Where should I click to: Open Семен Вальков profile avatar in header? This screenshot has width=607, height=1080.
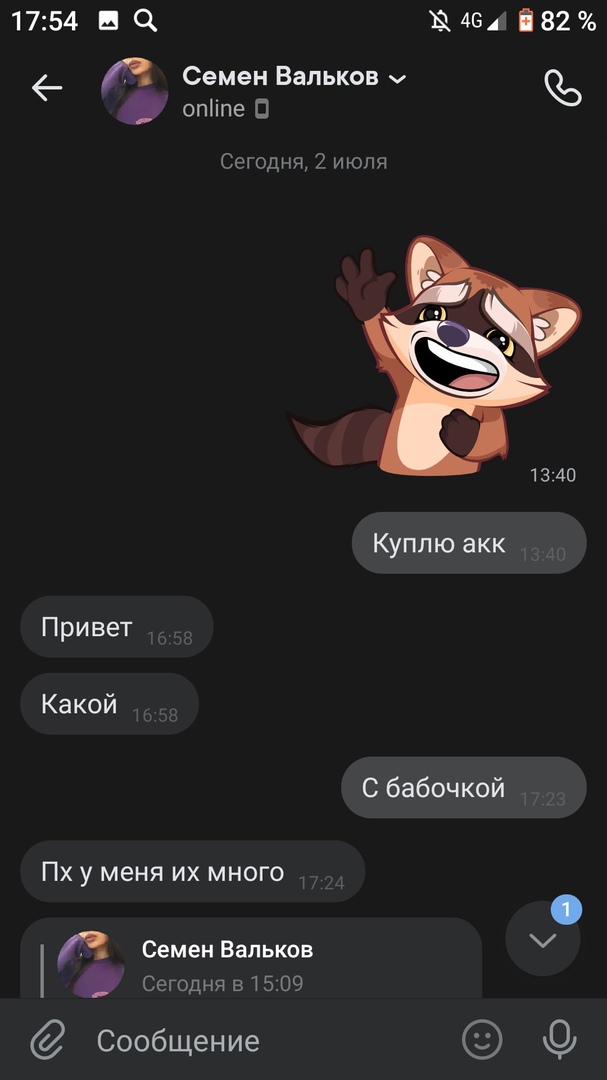point(134,91)
